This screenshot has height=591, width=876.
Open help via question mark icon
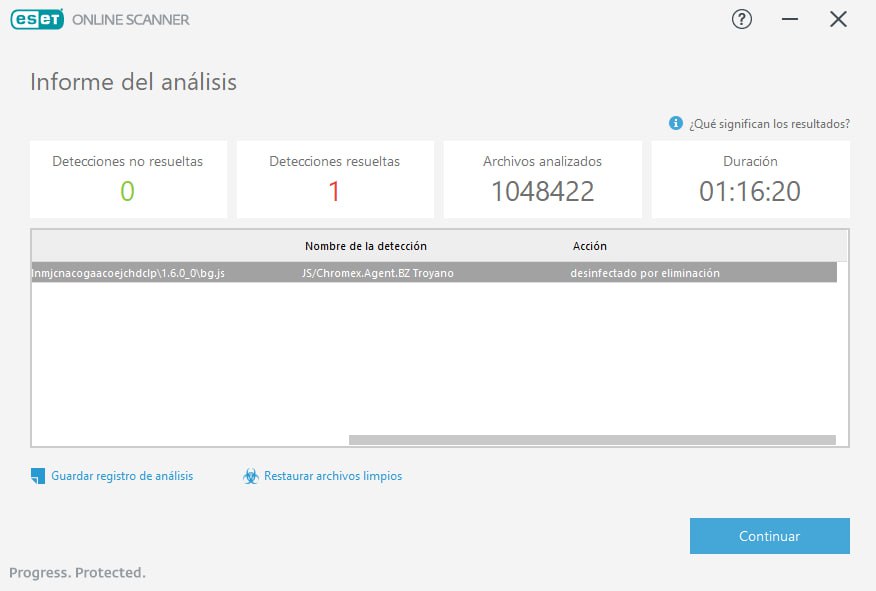[741, 20]
